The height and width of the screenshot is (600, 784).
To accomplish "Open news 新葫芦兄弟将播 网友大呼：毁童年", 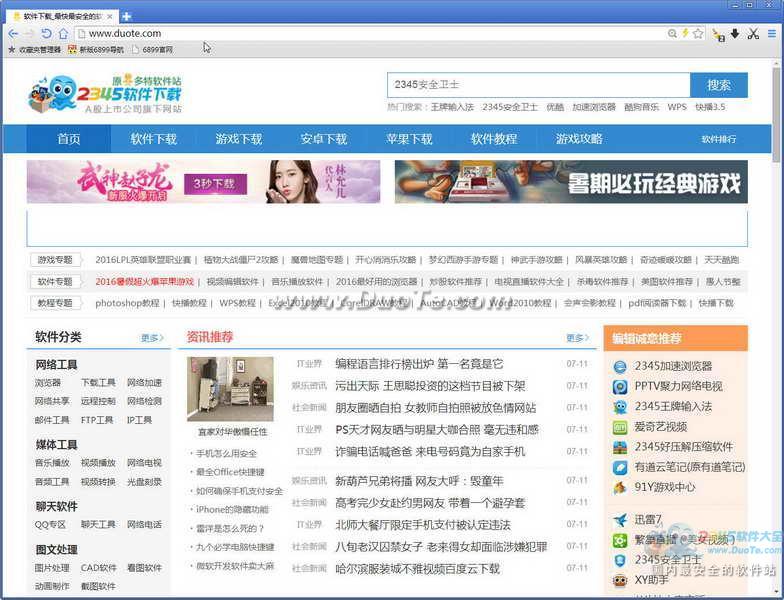I will (x=419, y=481).
